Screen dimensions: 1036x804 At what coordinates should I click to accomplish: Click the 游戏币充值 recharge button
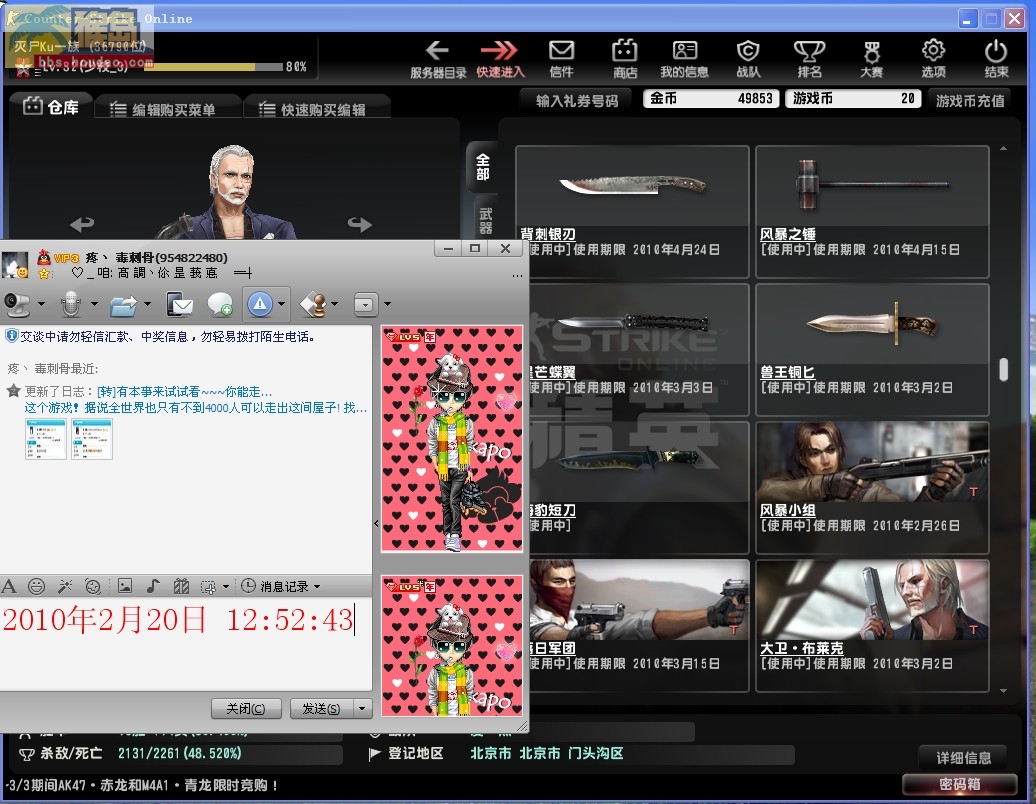coord(970,100)
